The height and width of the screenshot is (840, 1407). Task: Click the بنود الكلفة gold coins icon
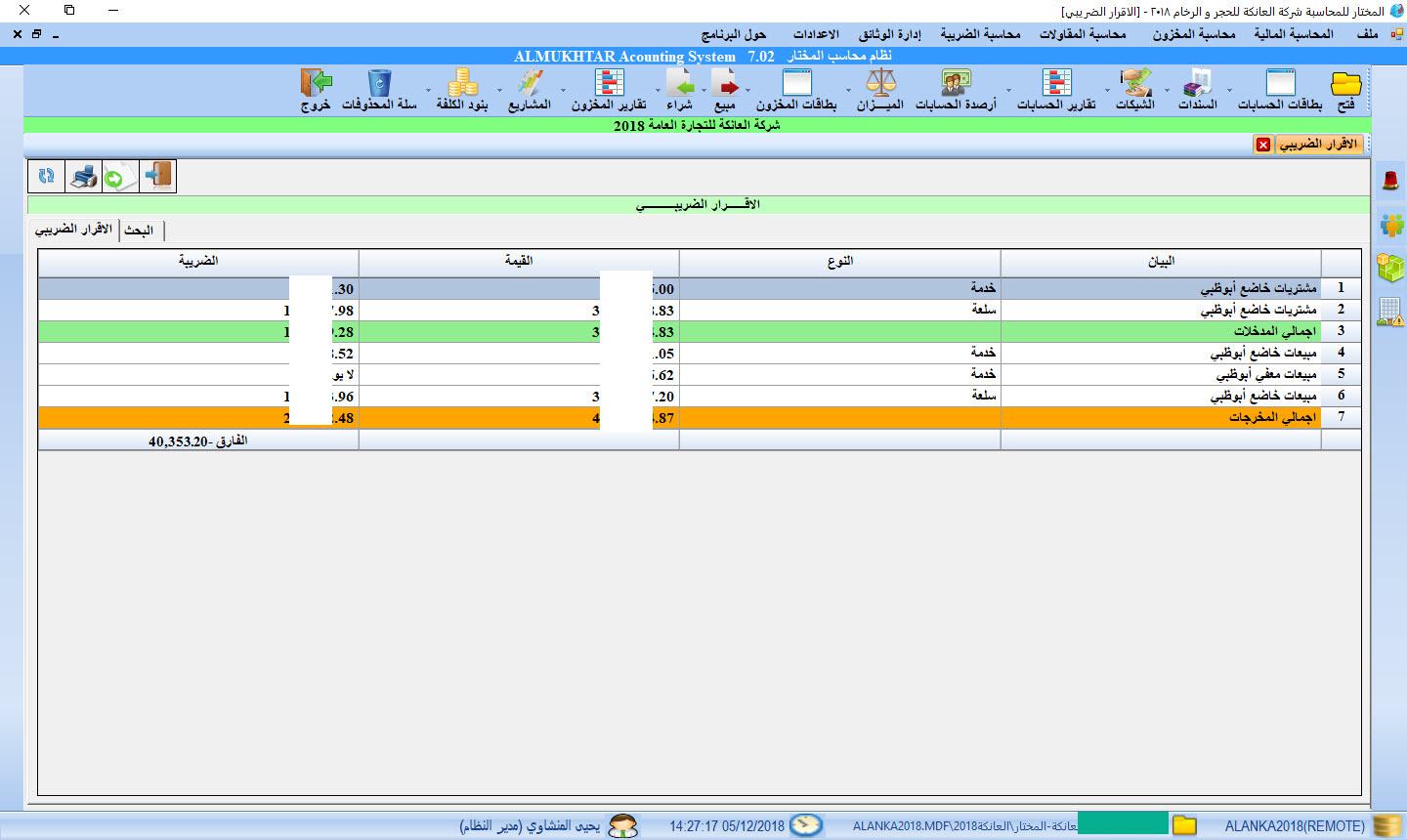coord(462,90)
